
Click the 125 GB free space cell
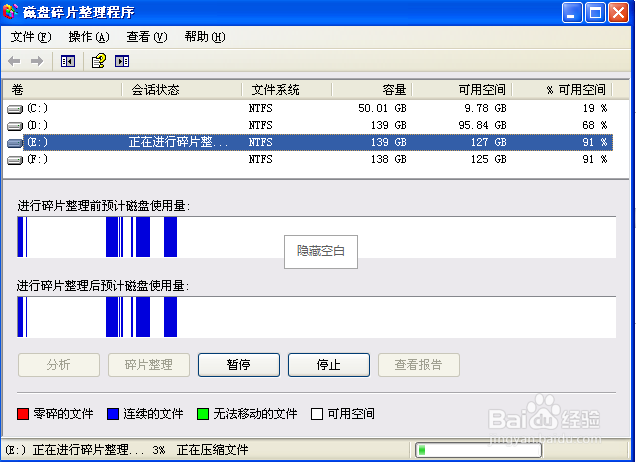click(x=489, y=159)
